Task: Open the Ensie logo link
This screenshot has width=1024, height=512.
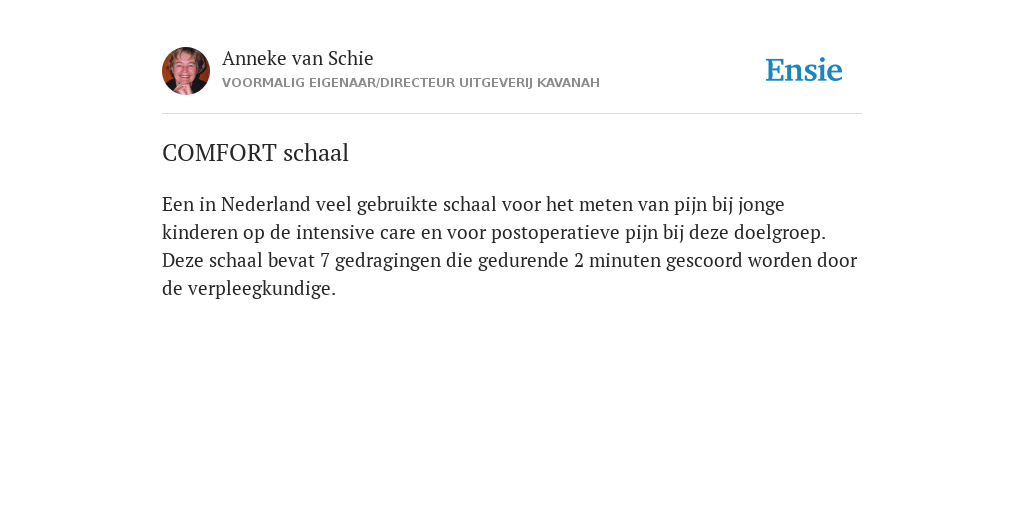Action: (804, 71)
